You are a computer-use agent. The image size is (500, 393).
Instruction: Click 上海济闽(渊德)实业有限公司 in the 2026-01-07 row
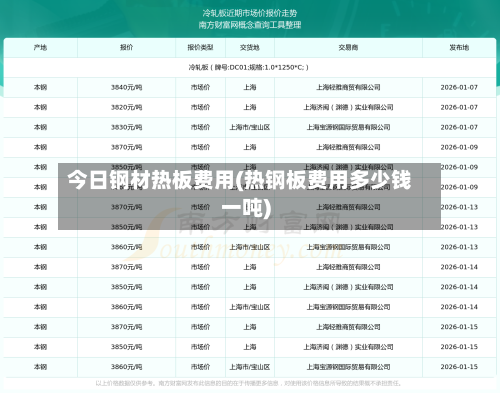[x=348, y=107]
